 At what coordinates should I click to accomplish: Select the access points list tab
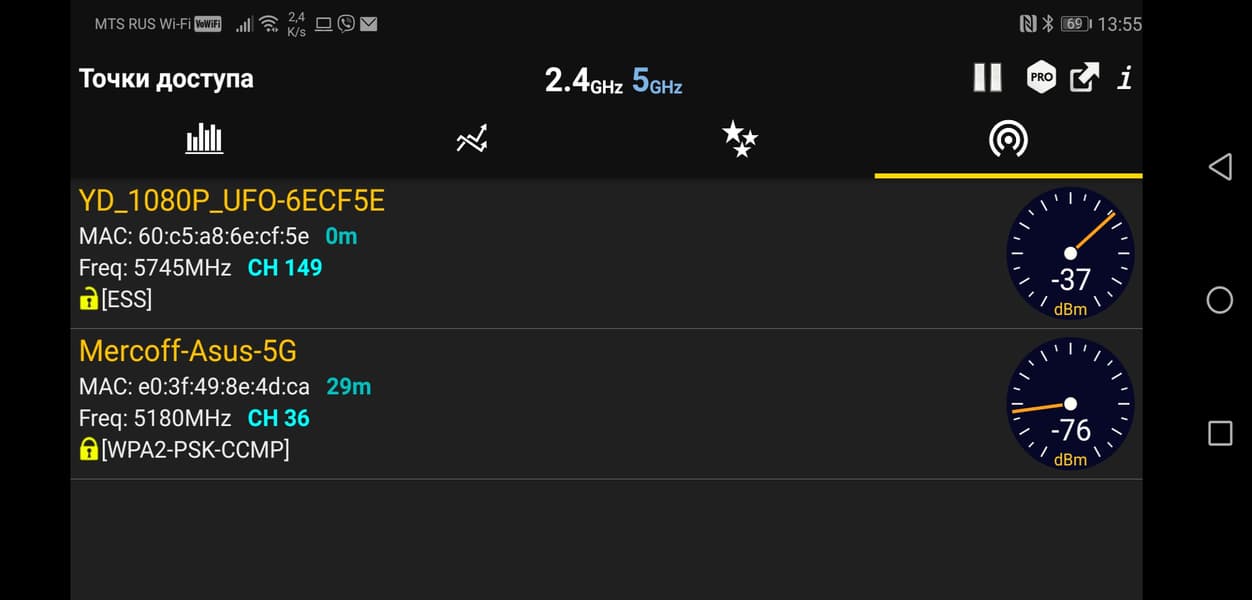click(x=1008, y=140)
